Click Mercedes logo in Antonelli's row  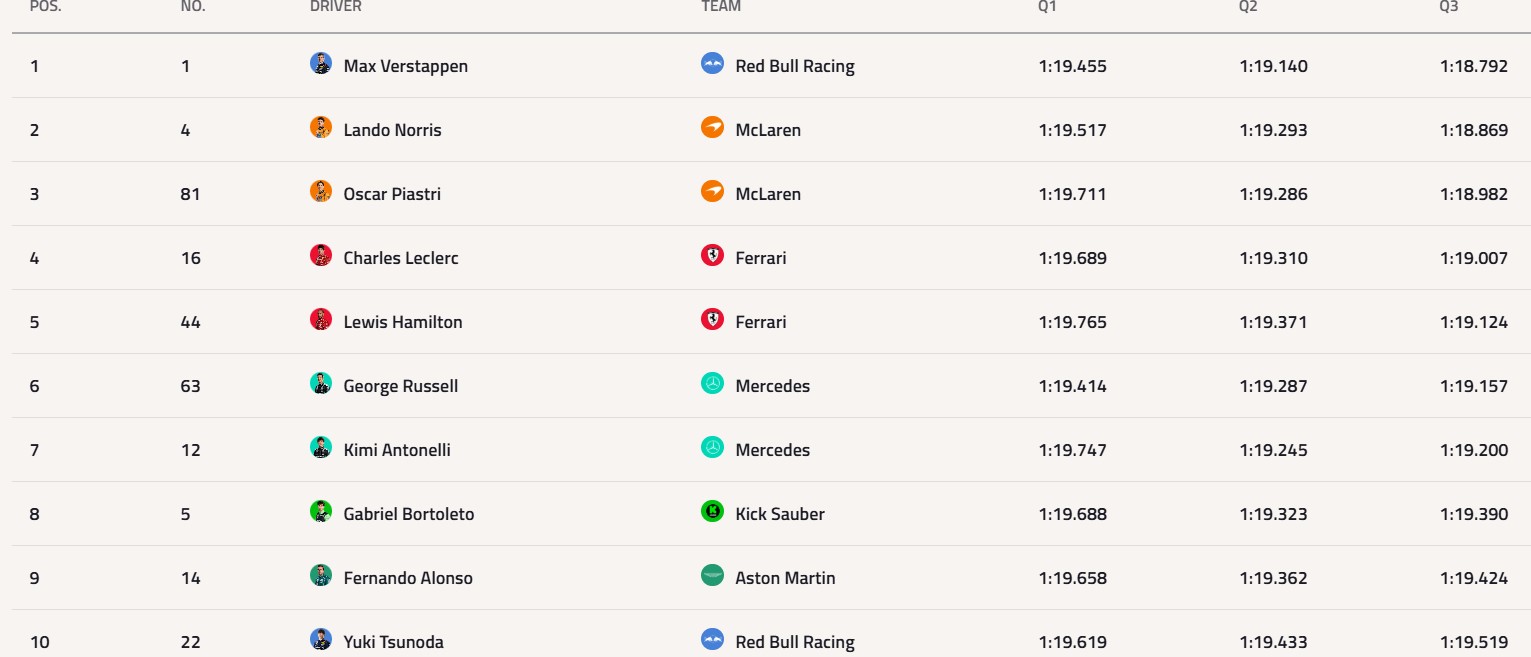pos(712,448)
